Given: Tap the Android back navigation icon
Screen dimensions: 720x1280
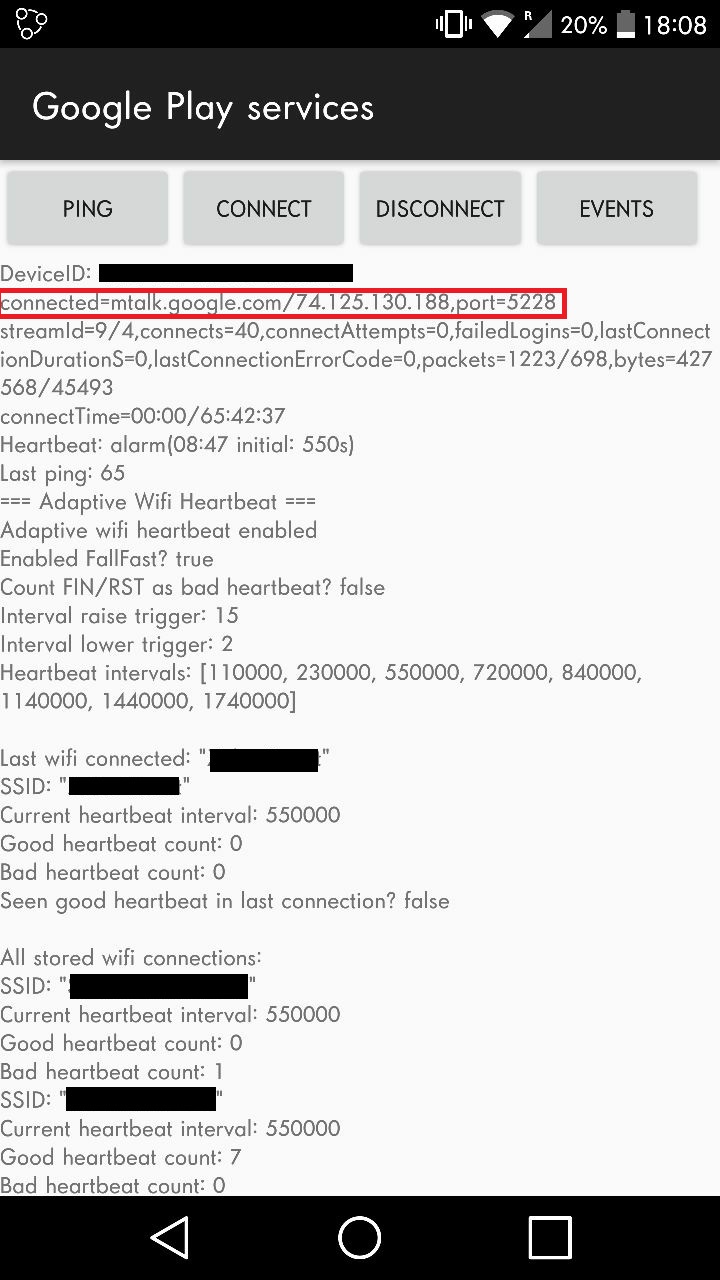Looking at the screenshot, I should (171, 1238).
